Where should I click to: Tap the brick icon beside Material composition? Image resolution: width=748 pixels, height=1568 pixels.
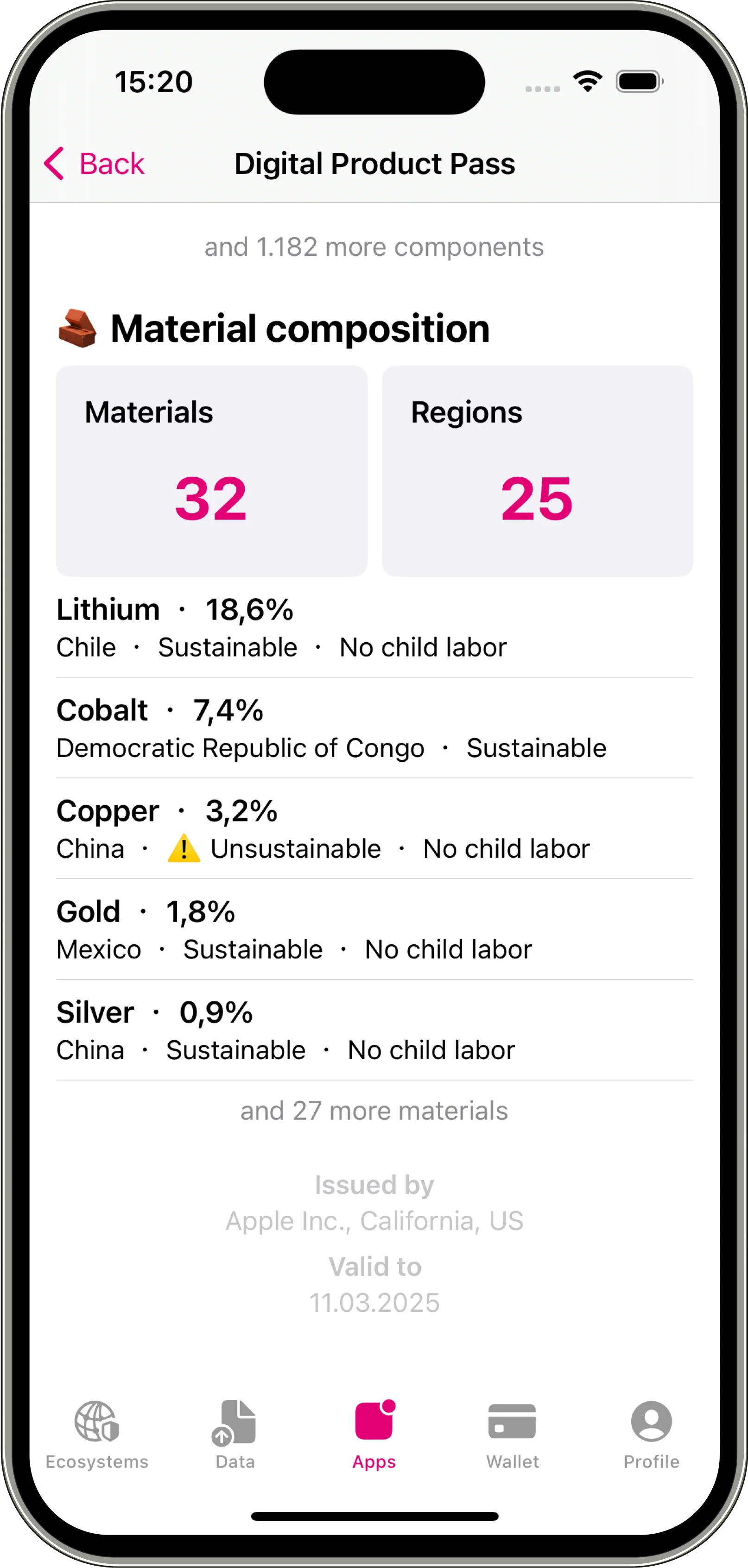click(77, 329)
